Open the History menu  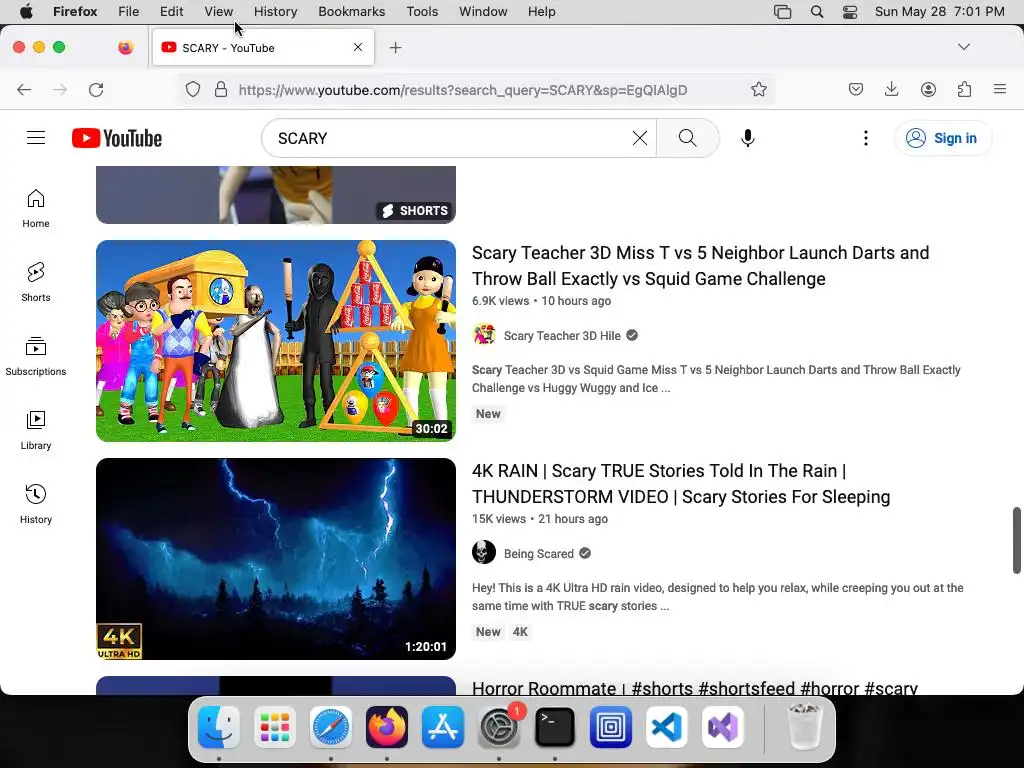[275, 12]
